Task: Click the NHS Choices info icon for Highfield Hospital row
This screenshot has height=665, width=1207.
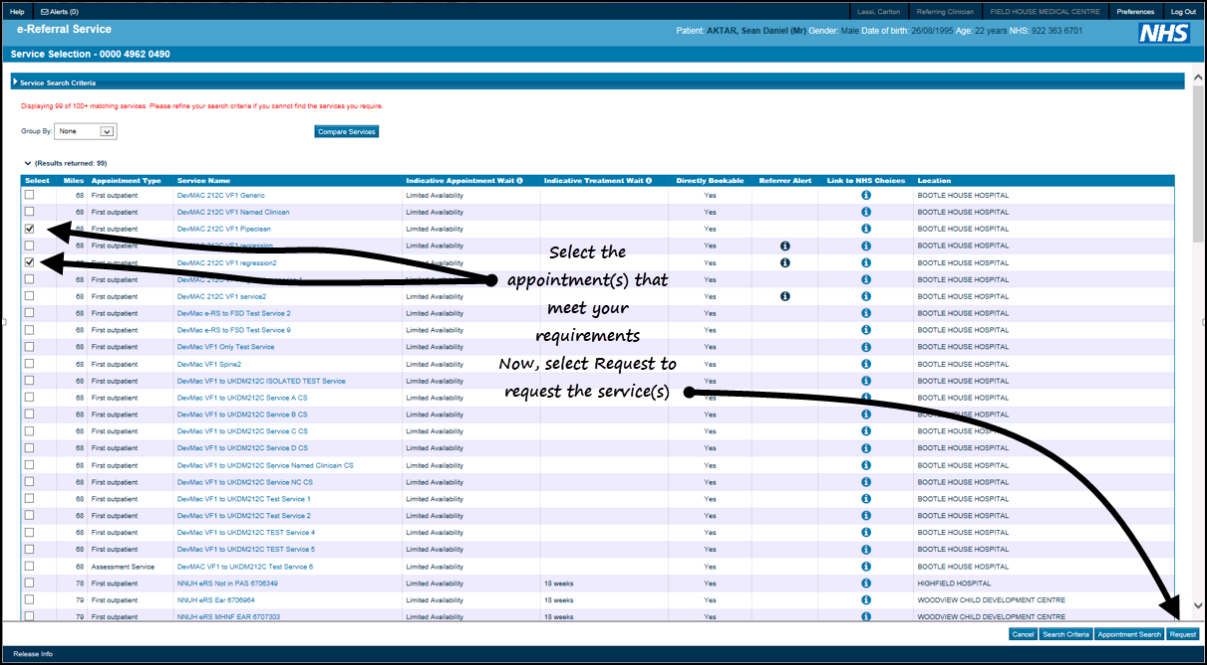Action: coord(865,583)
